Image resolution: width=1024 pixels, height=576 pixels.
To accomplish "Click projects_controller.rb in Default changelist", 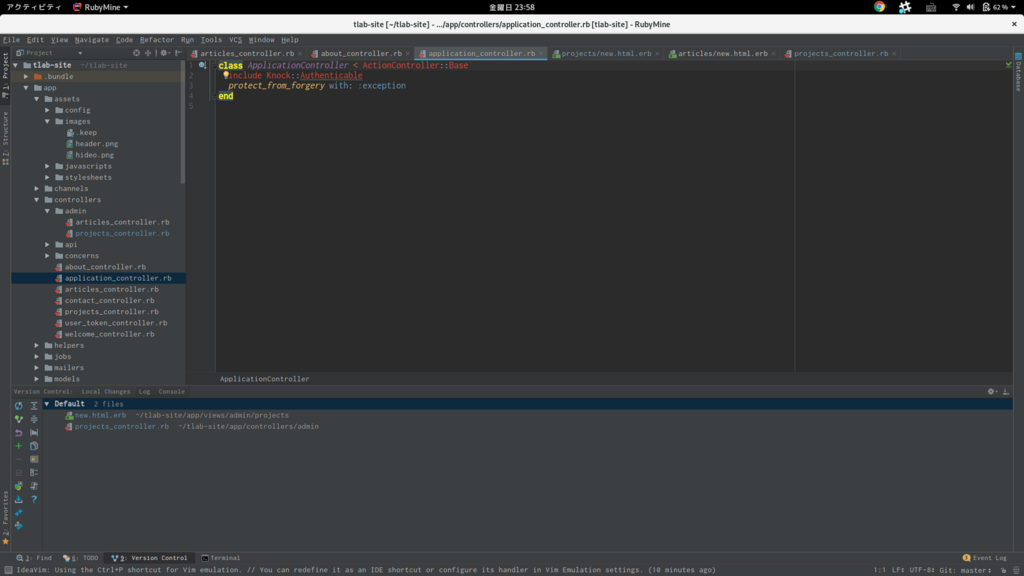I will 121,426.
